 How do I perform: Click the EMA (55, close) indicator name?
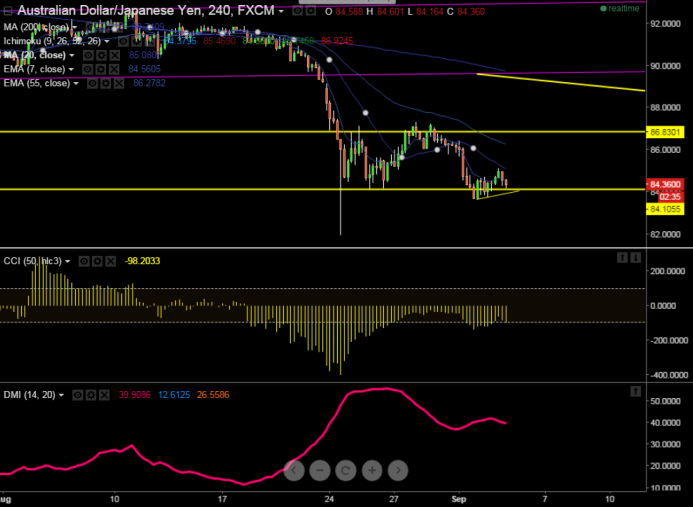click(x=37, y=83)
